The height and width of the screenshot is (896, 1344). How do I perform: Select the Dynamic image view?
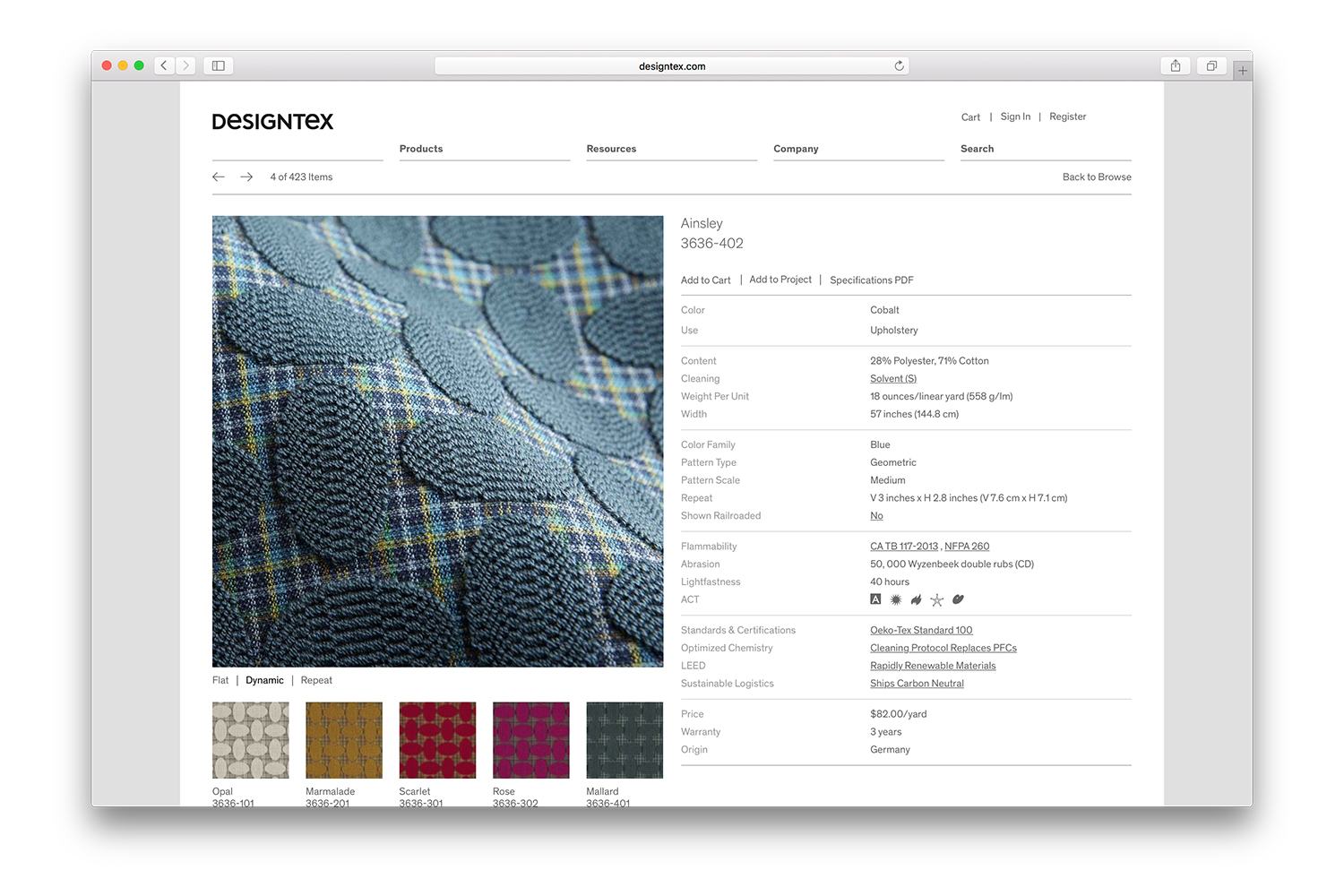coord(264,681)
